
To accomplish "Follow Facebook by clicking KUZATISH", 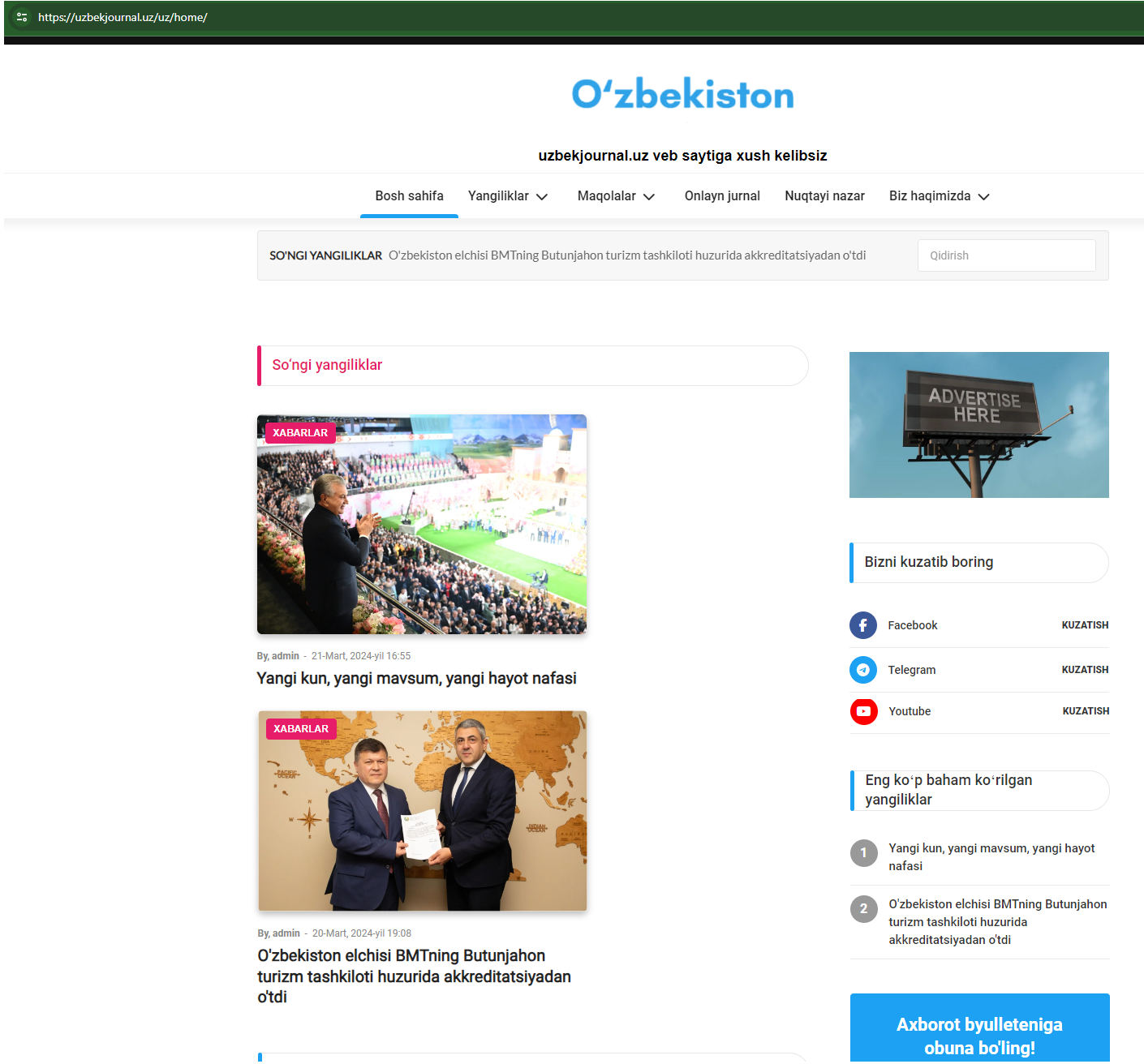I will pyautogui.click(x=1086, y=625).
